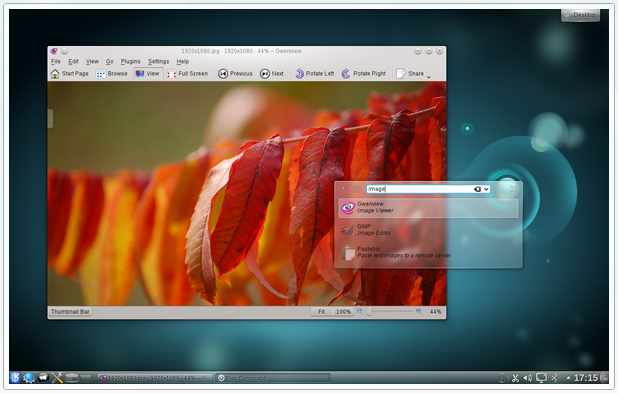Go to the Next image
The height and width of the screenshot is (394, 618).
(272, 74)
